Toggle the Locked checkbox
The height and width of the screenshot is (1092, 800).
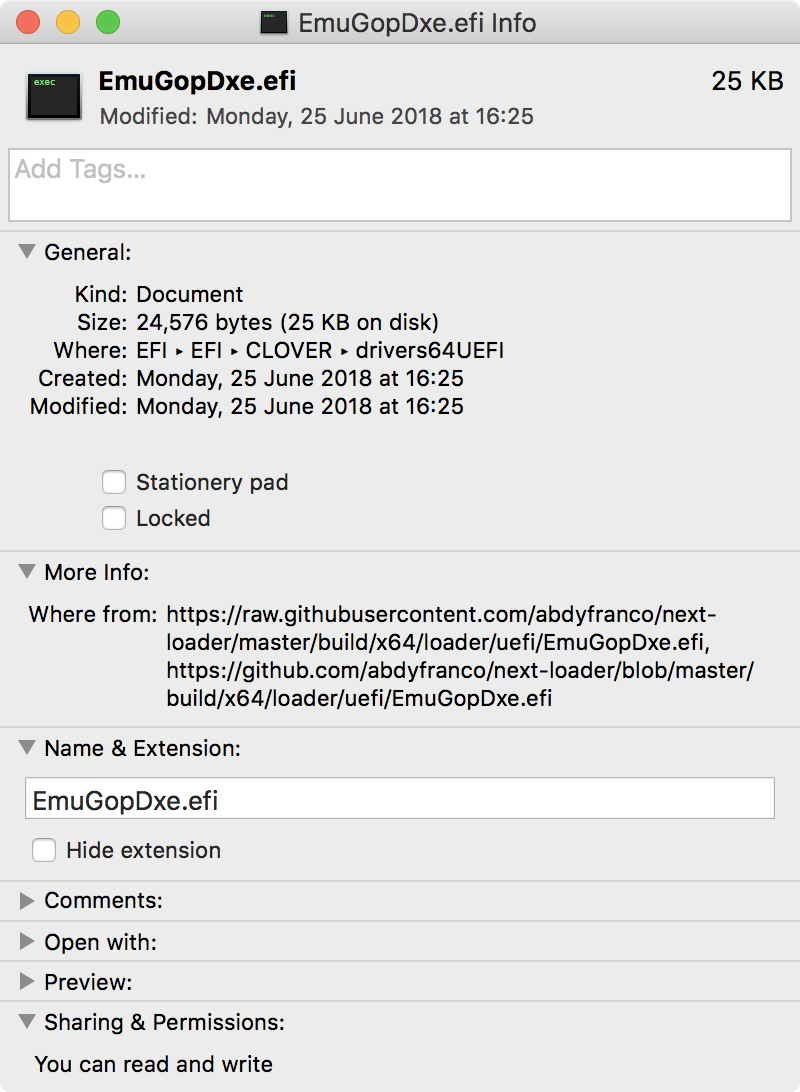pyautogui.click(x=114, y=519)
